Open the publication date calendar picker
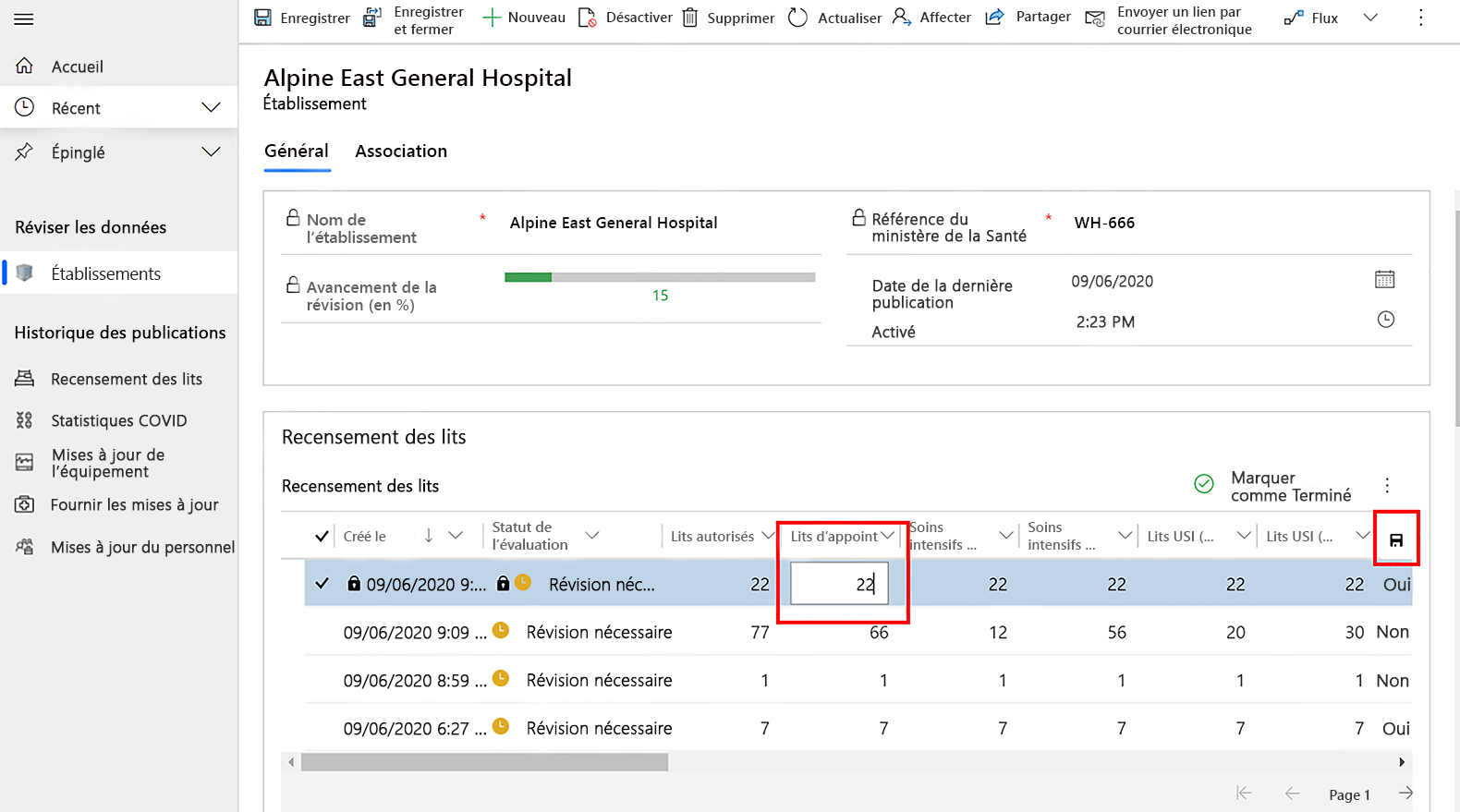 [1384, 279]
